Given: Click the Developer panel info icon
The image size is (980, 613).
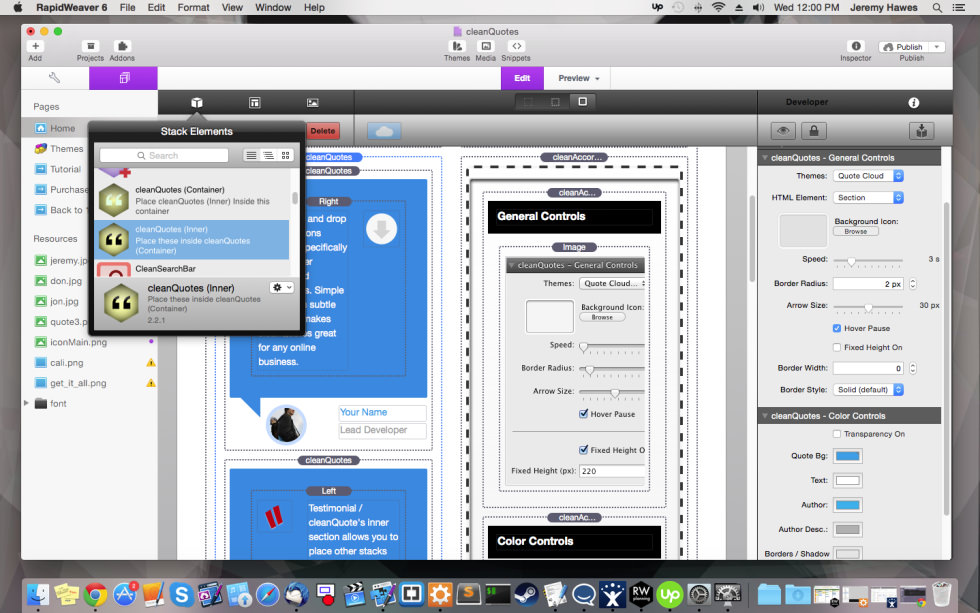Looking at the screenshot, I should [914, 102].
